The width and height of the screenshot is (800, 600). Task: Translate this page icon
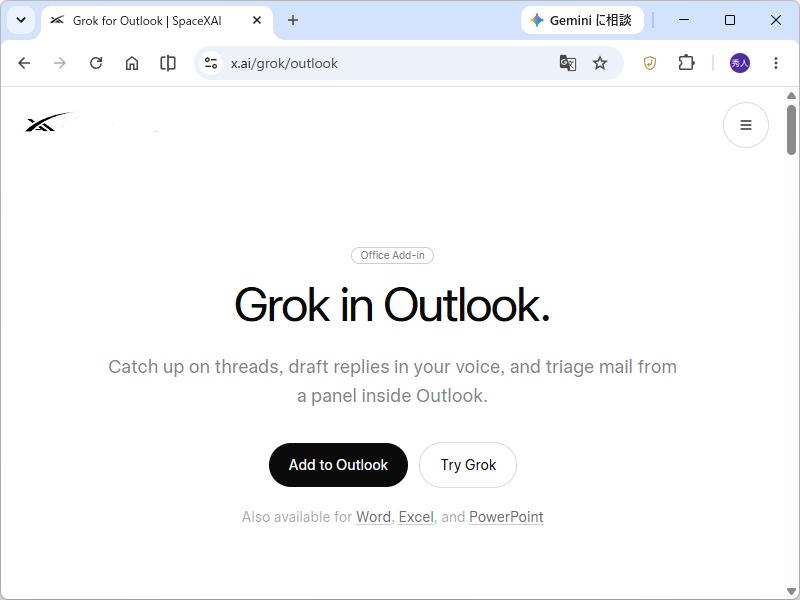568,63
